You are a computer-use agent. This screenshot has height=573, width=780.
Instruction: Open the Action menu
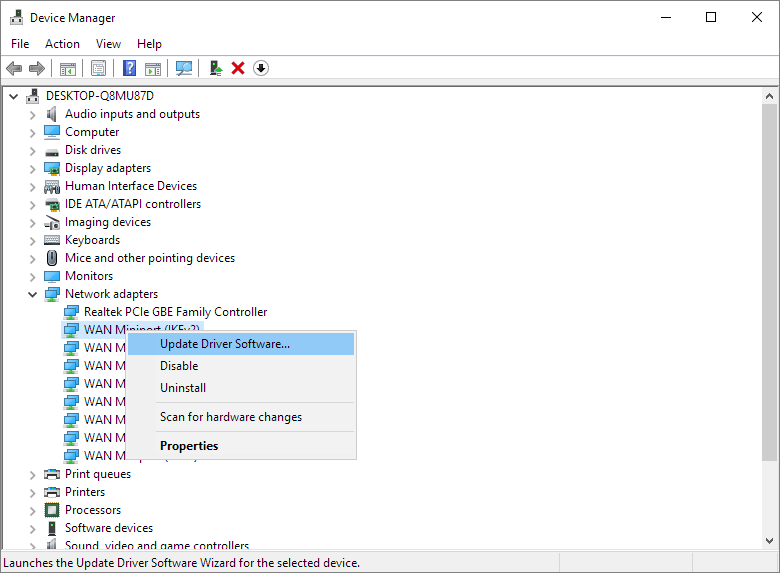pos(62,44)
